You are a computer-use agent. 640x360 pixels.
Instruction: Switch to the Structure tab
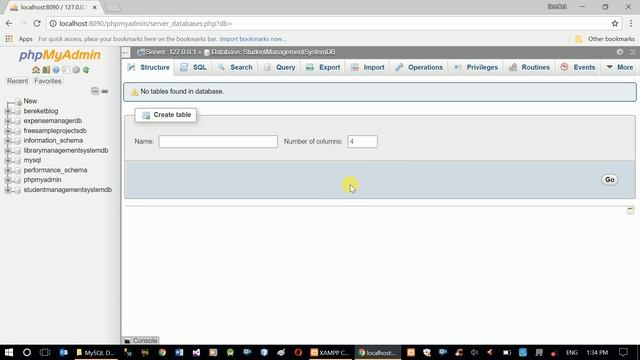pyautogui.click(x=149, y=67)
